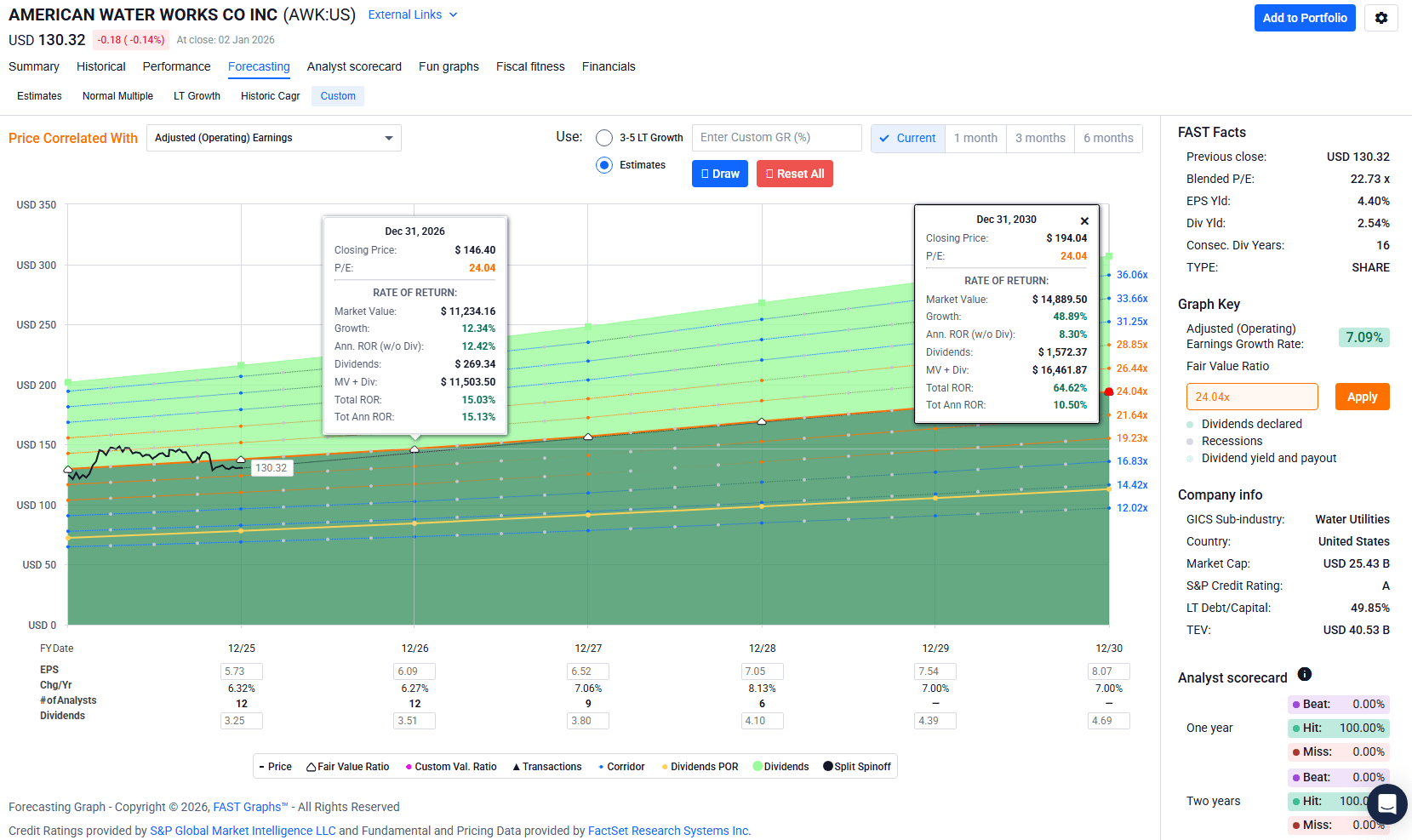1412x840 pixels.
Task: Toggle Fair Value Ratio legend triangle
Action: 312,767
